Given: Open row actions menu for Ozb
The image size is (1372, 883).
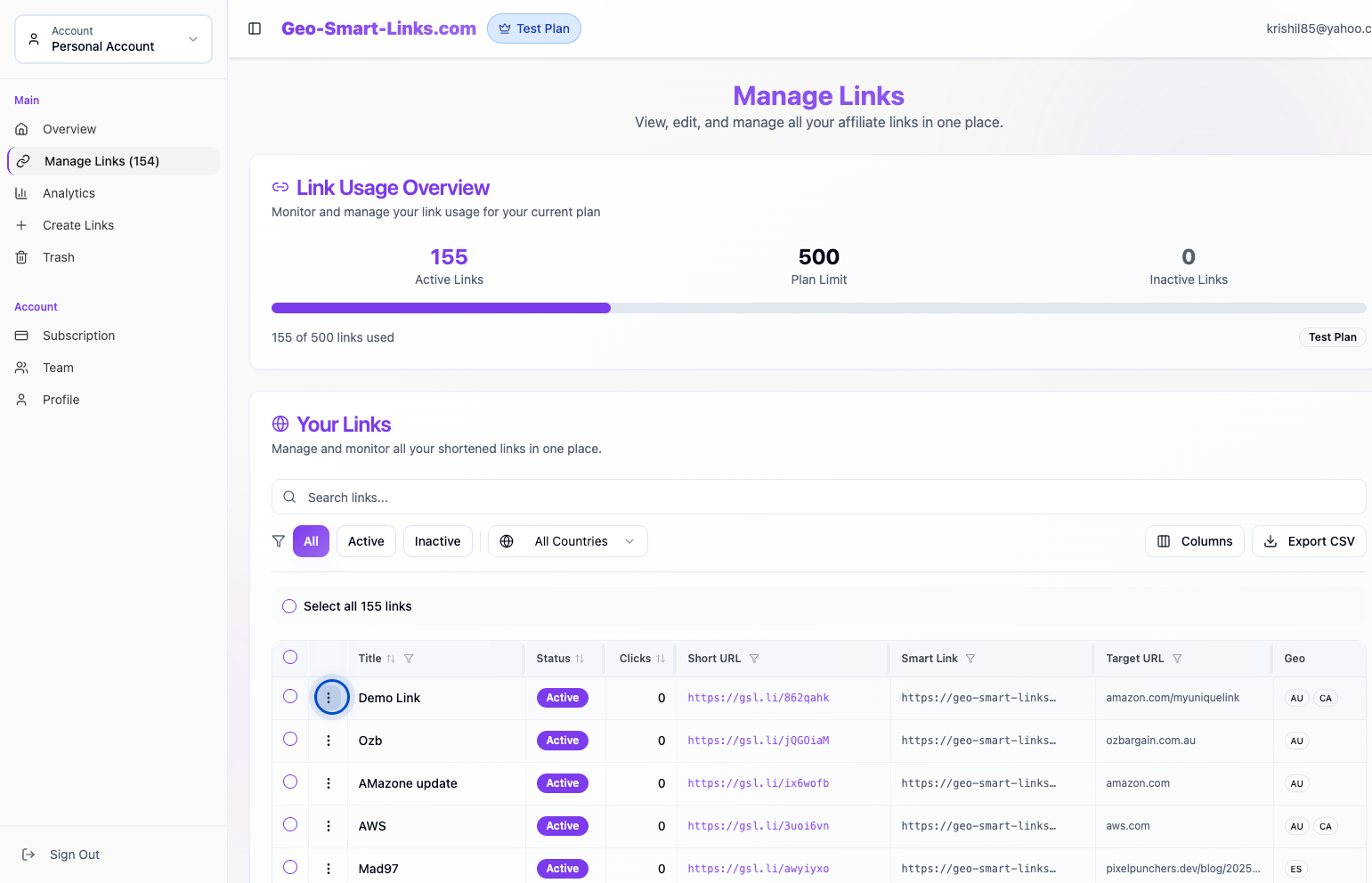Looking at the screenshot, I should click(329, 741).
